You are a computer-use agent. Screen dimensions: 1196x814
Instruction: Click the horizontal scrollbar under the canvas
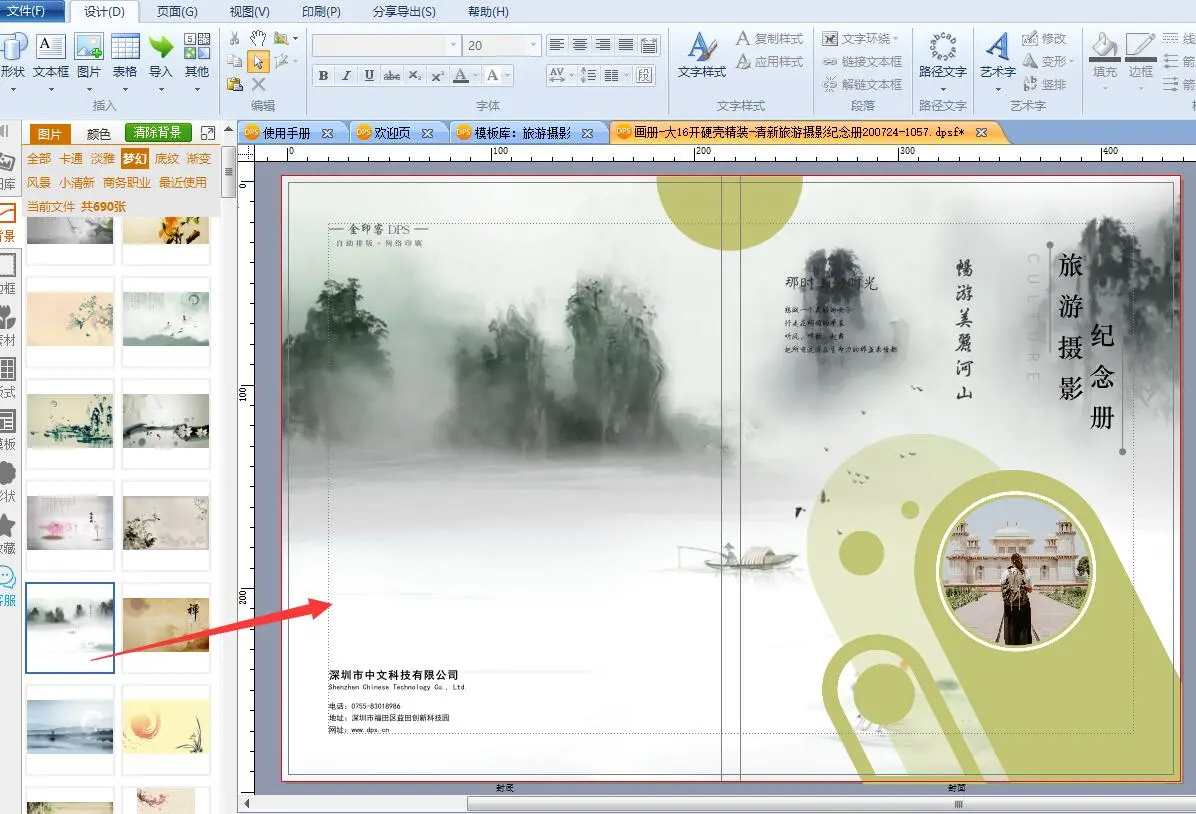(831, 803)
